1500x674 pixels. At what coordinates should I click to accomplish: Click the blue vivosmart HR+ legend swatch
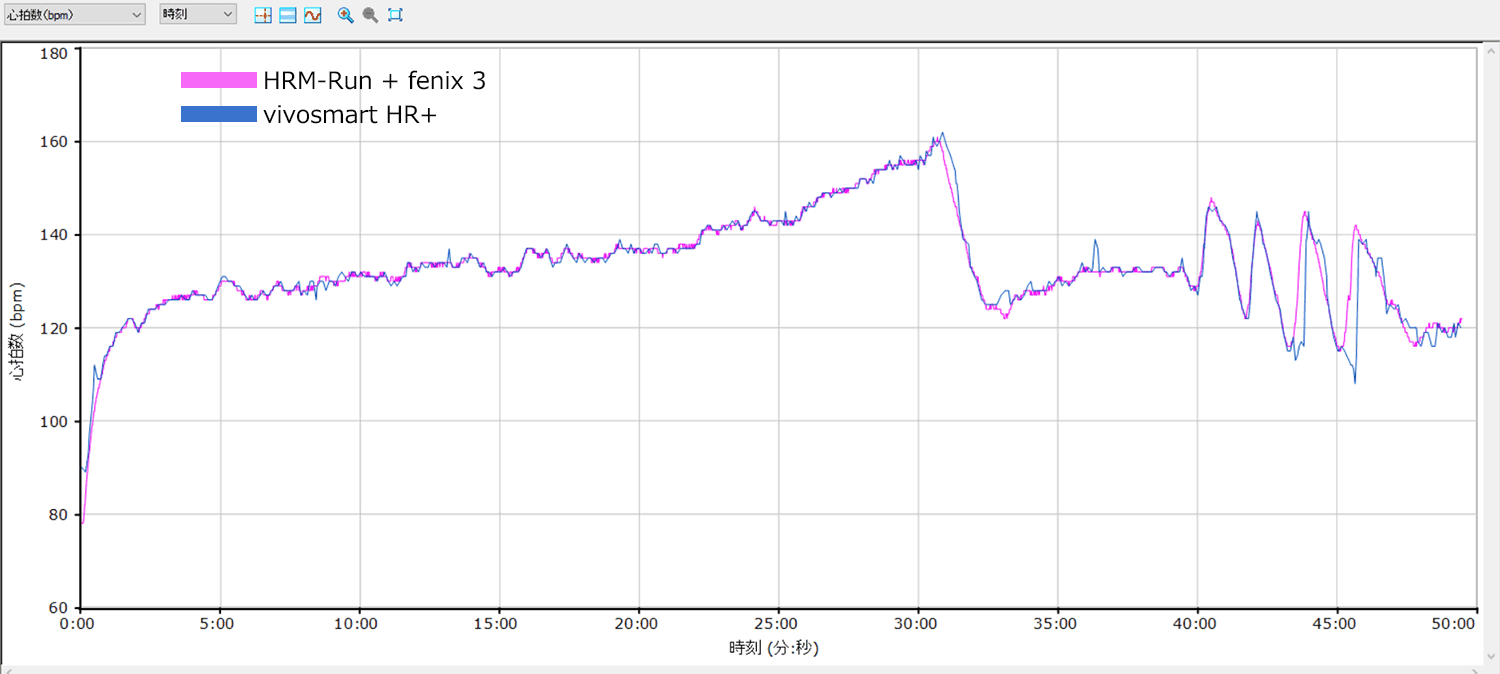pos(218,115)
